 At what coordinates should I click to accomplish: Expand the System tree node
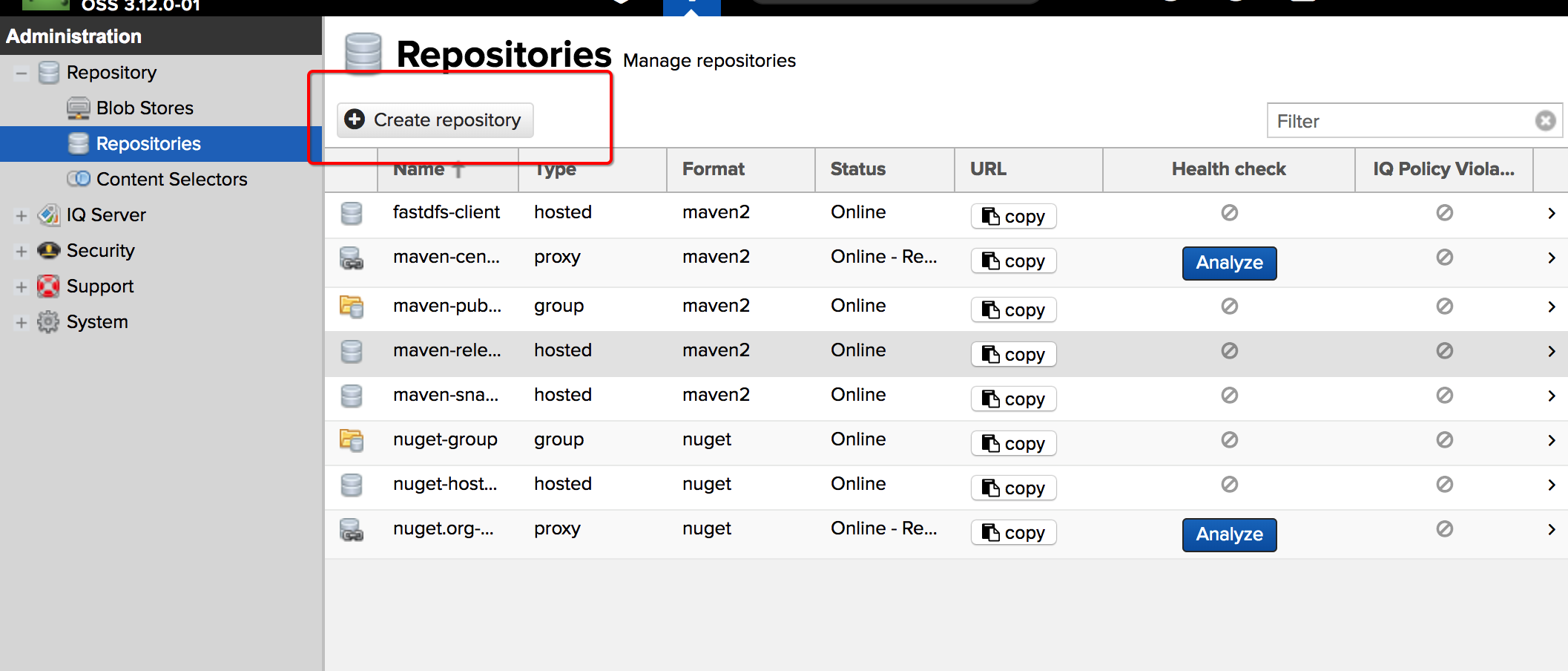click(22, 322)
